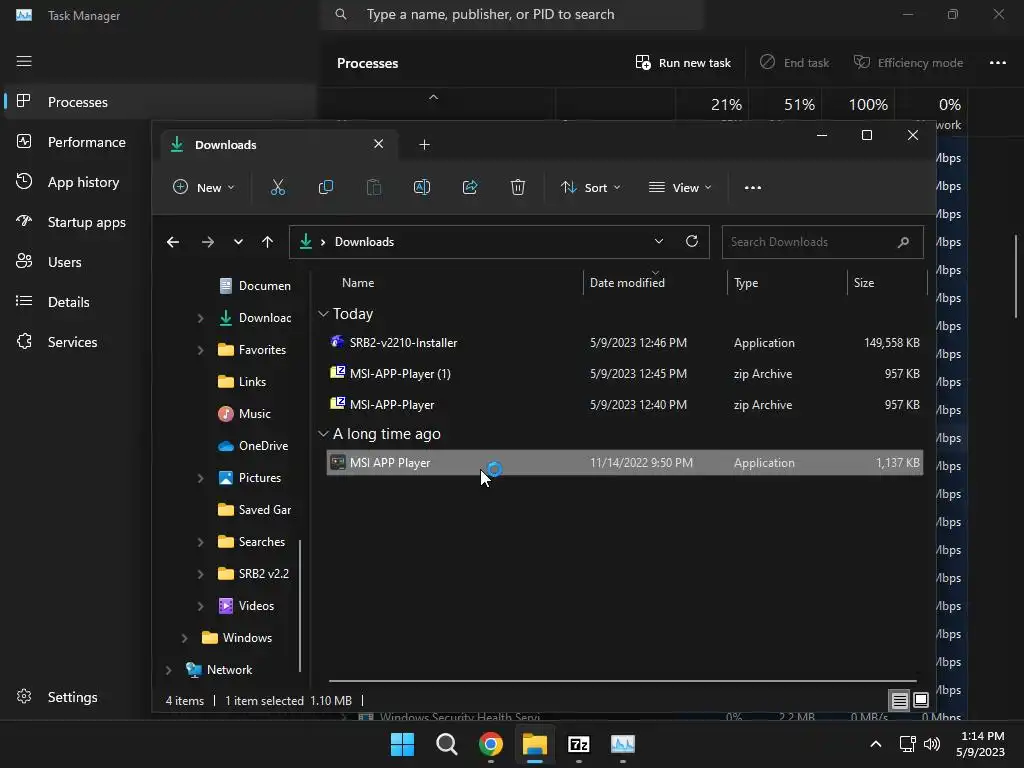Viewport: 1024px width, 768px height.
Task: Go forward with Explorer forward arrow
Action: pyautogui.click(x=208, y=242)
